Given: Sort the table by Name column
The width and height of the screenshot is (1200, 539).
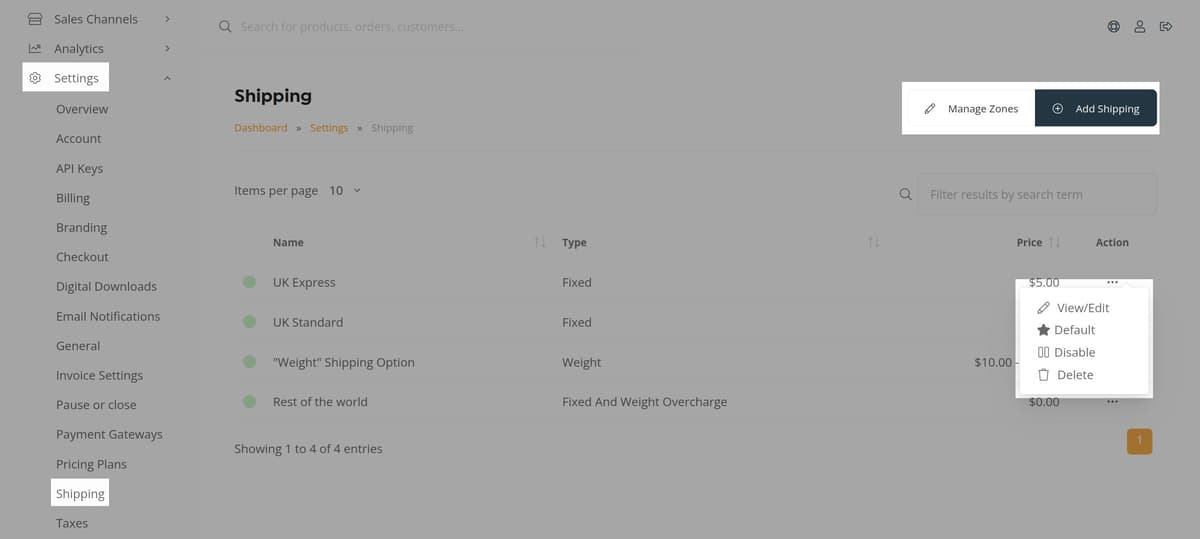Looking at the screenshot, I should [540, 243].
